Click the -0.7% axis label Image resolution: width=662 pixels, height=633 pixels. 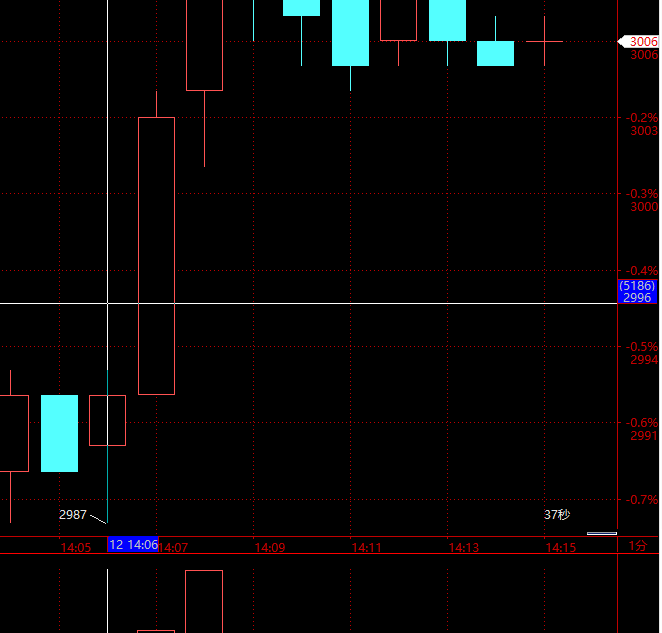click(x=642, y=500)
